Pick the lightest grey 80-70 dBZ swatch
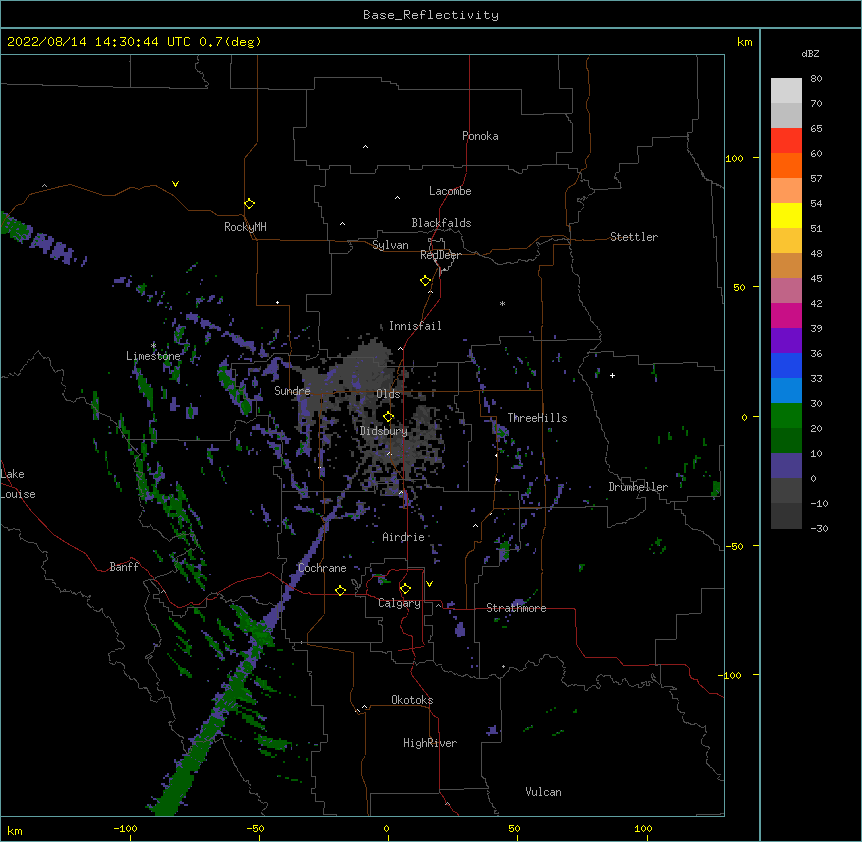 pyautogui.click(x=786, y=90)
